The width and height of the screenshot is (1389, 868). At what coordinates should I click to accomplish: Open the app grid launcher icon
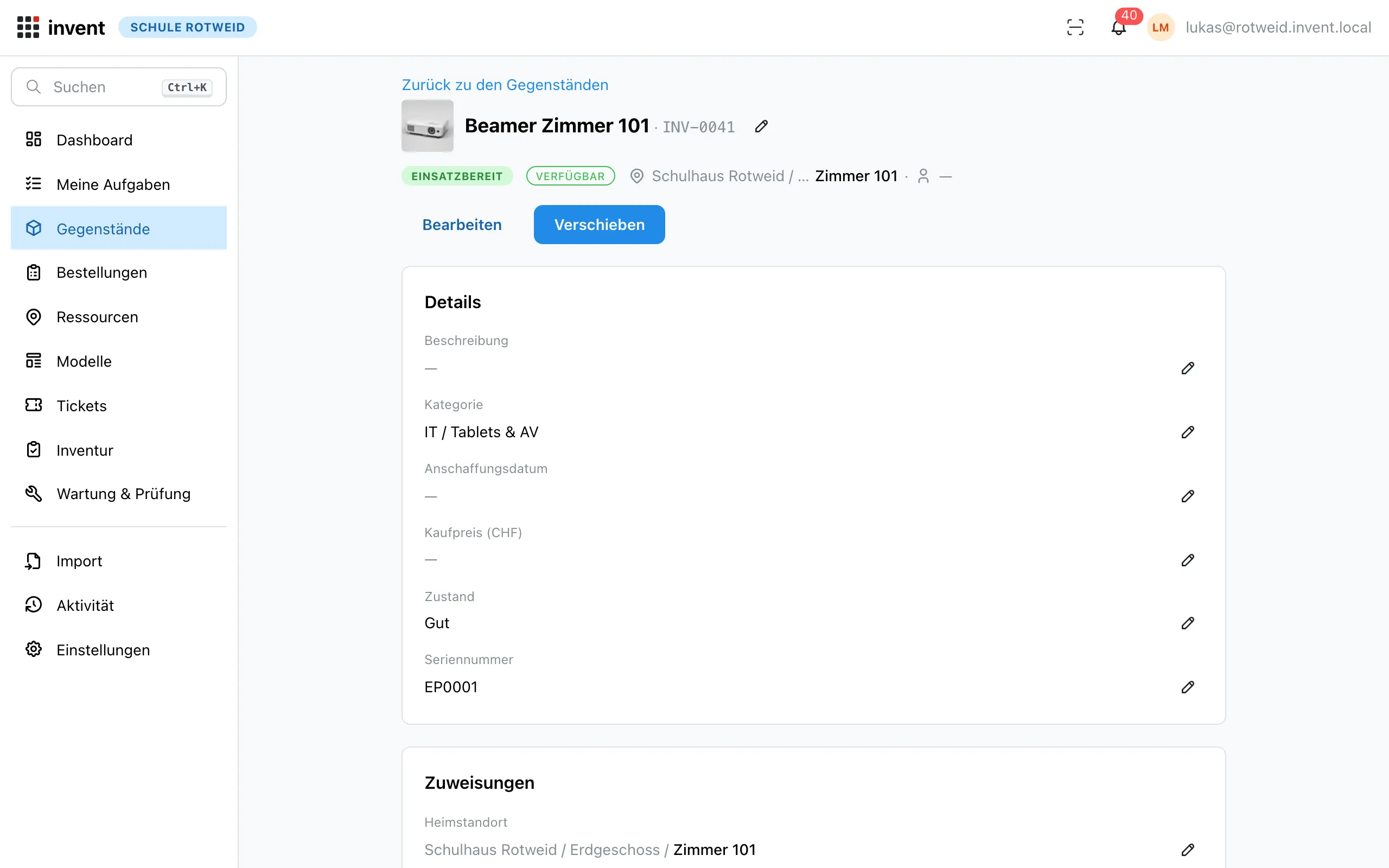tap(28, 27)
